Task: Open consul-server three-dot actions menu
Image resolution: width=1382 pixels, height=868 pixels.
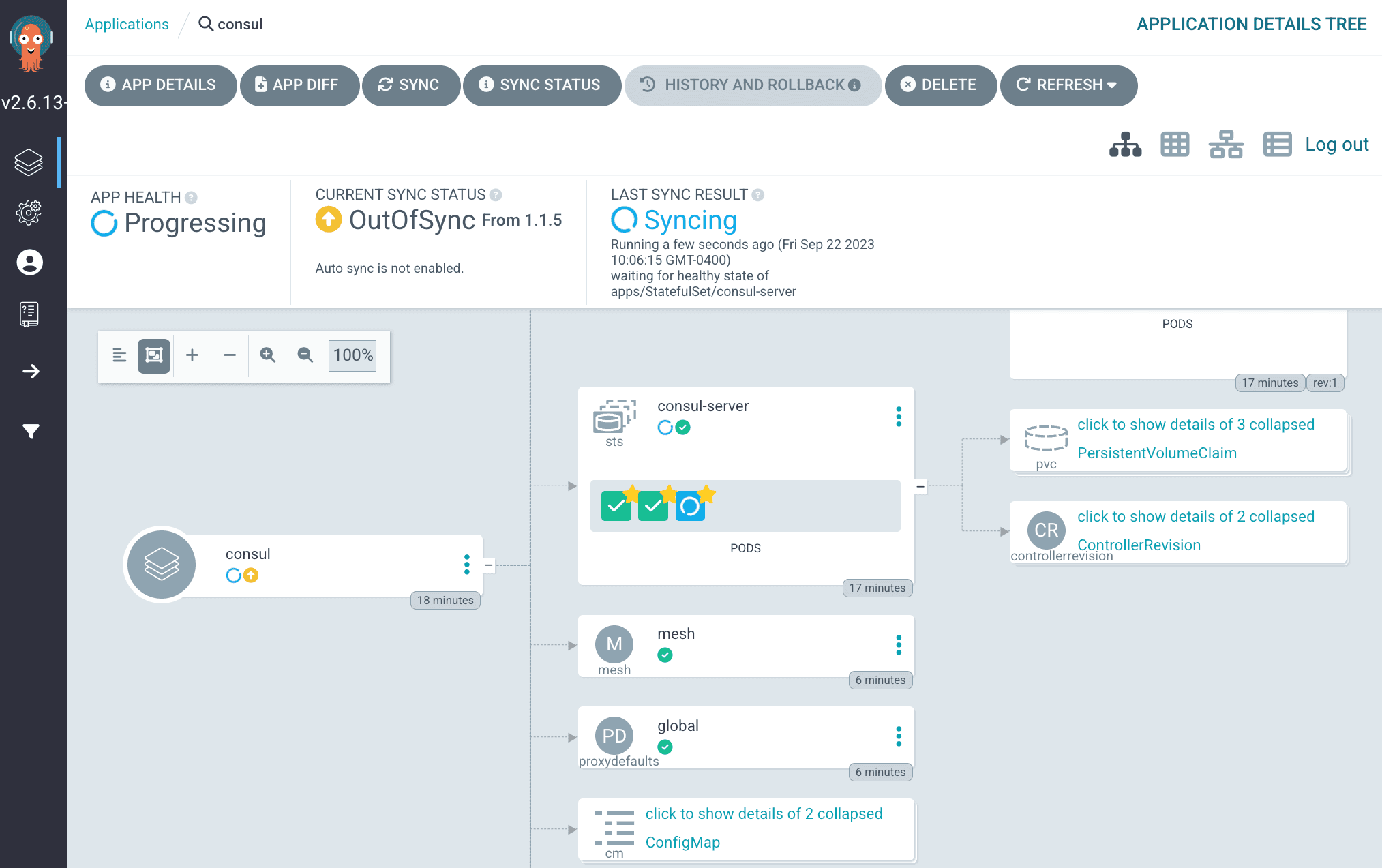Action: (x=898, y=417)
